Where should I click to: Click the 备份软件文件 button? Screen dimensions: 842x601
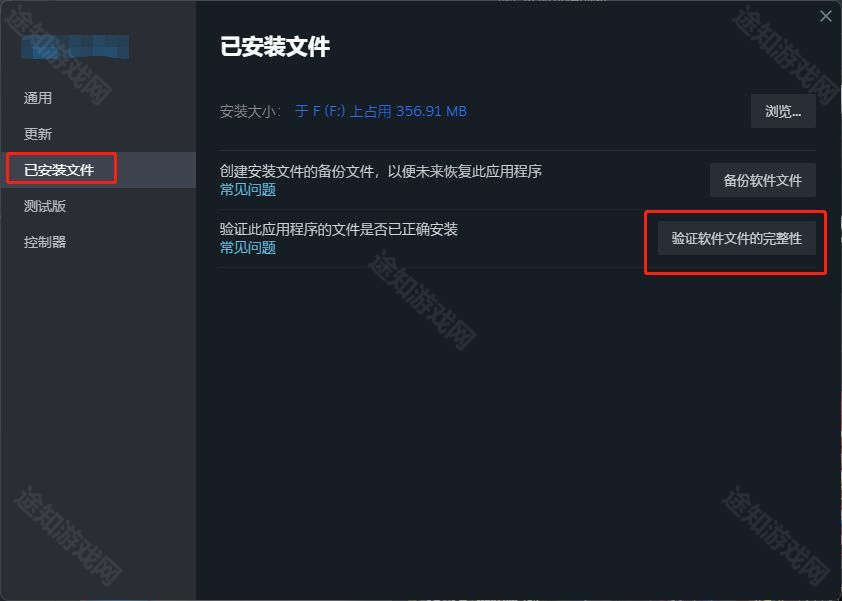(x=763, y=180)
